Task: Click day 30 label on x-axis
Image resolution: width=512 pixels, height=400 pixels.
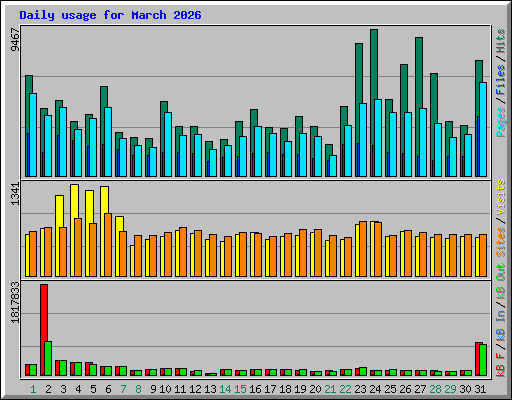Action: point(465,389)
